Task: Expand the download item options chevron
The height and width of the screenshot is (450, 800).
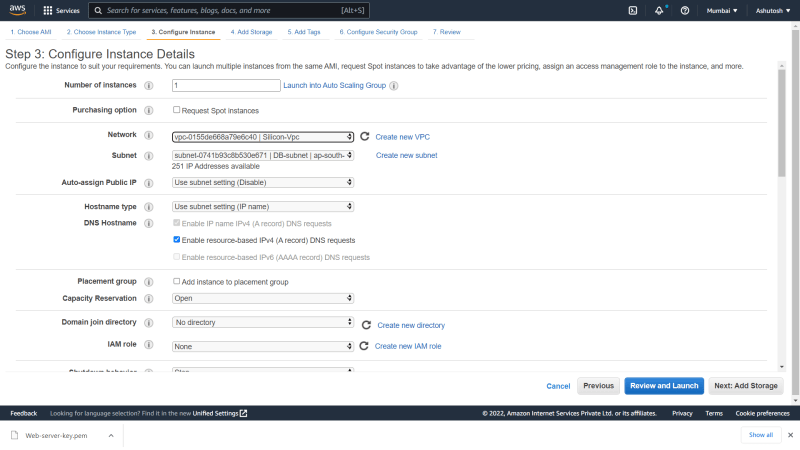Action: 111,435
